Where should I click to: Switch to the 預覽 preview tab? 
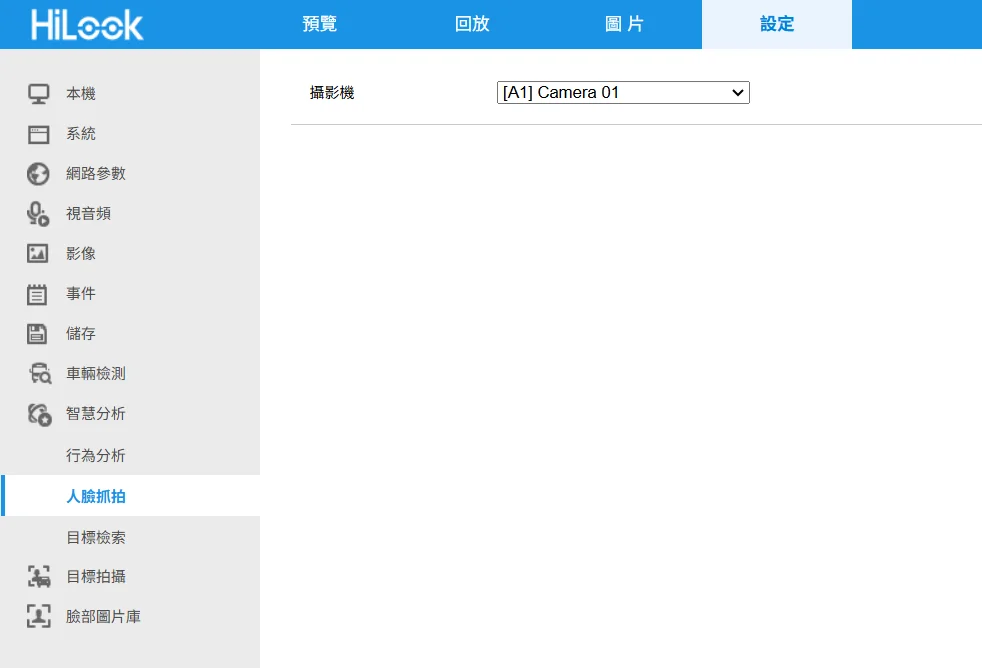[318, 24]
